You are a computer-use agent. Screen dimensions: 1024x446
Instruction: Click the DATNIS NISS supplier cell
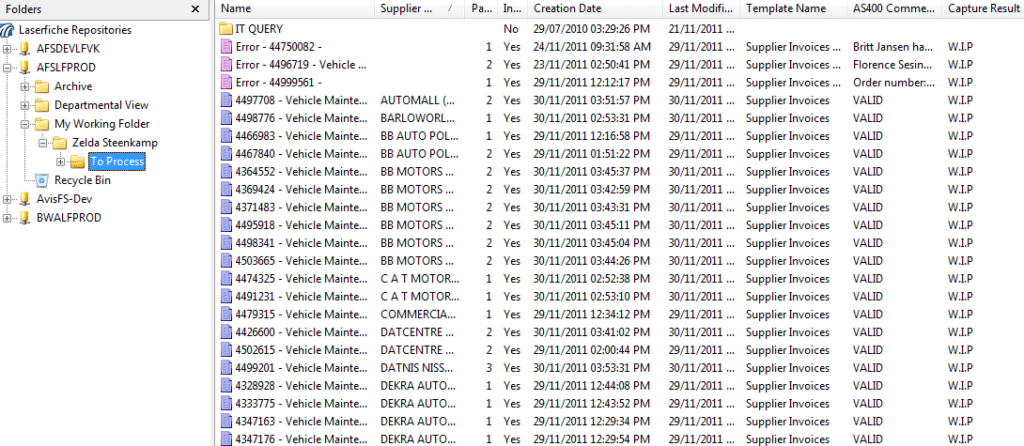pos(418,368)
